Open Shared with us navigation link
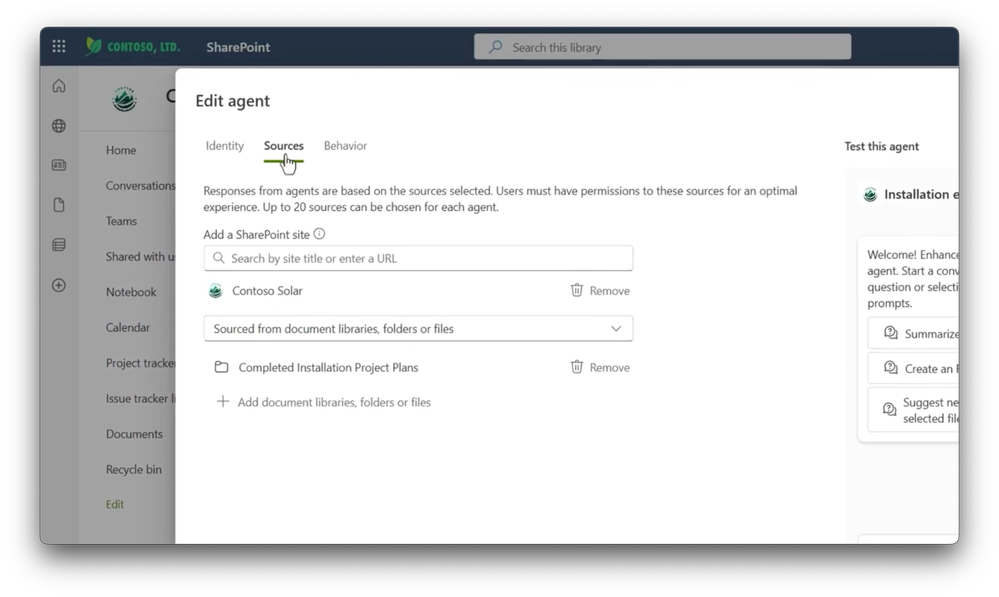999x597 pixels. click(140, 257)
